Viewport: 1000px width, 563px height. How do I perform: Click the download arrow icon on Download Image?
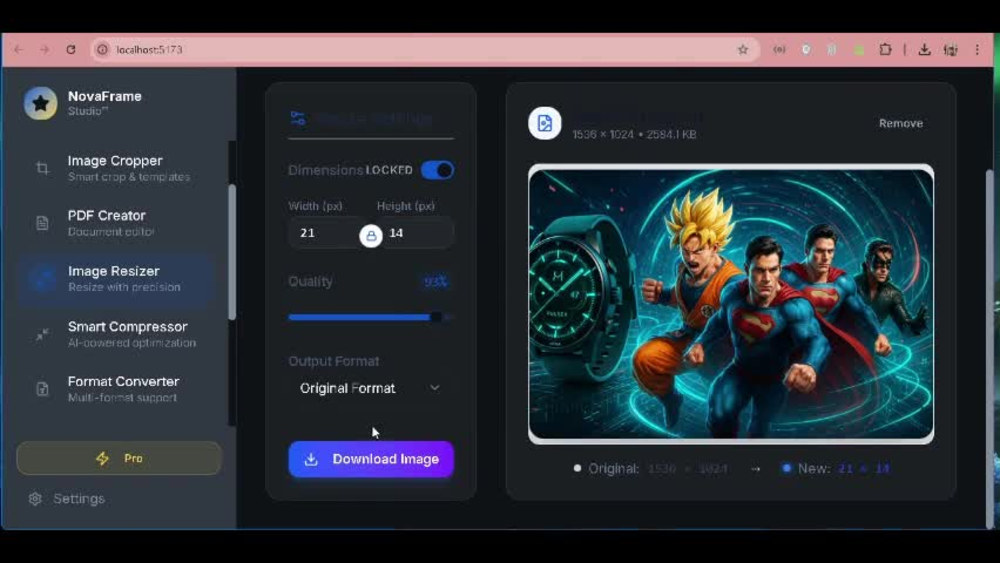[311, 459]
